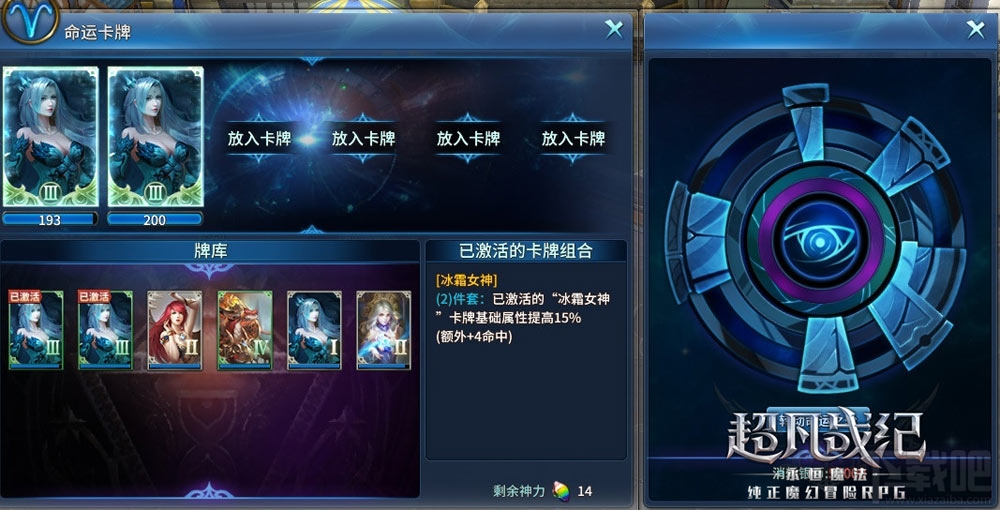1000x510 pixels.
Task: Close the 命运卡牌 panel
Action: tap(614, 29)
